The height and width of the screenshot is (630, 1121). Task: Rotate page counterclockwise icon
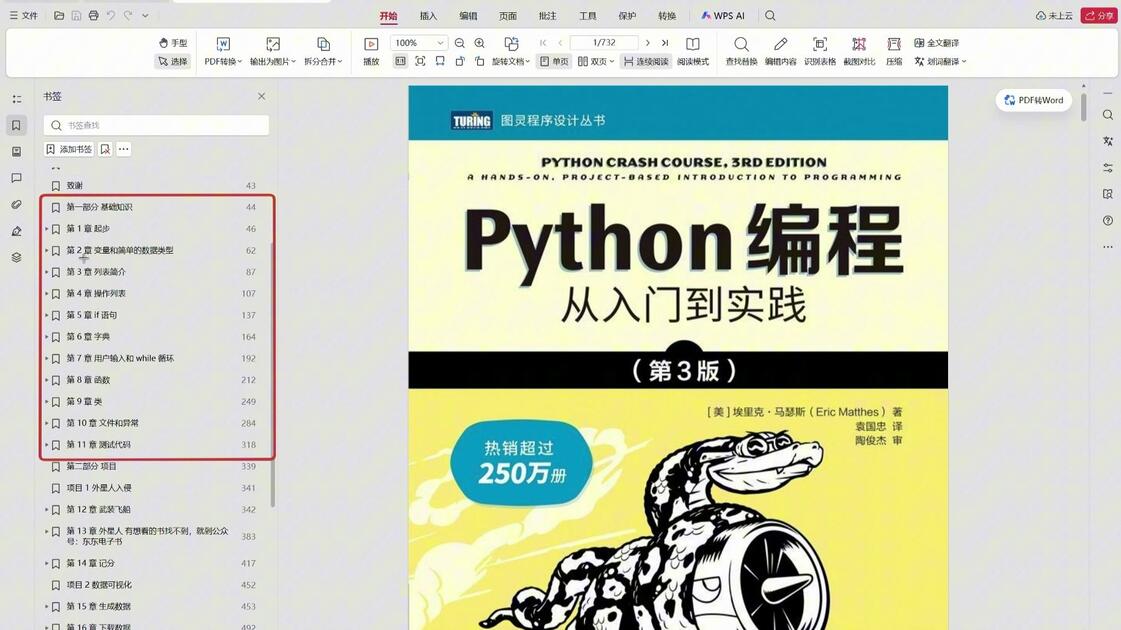click(460, 61)
